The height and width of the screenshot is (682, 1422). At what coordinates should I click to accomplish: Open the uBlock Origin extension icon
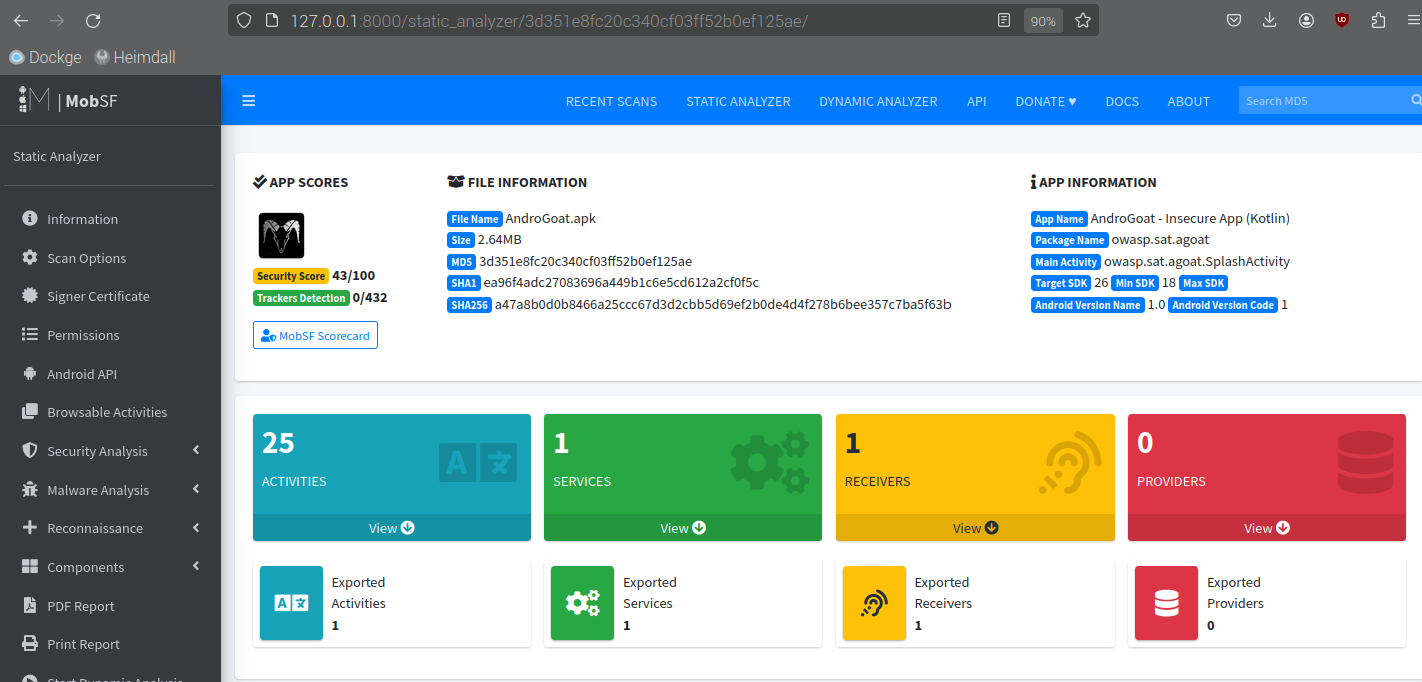coord(1342,20)
